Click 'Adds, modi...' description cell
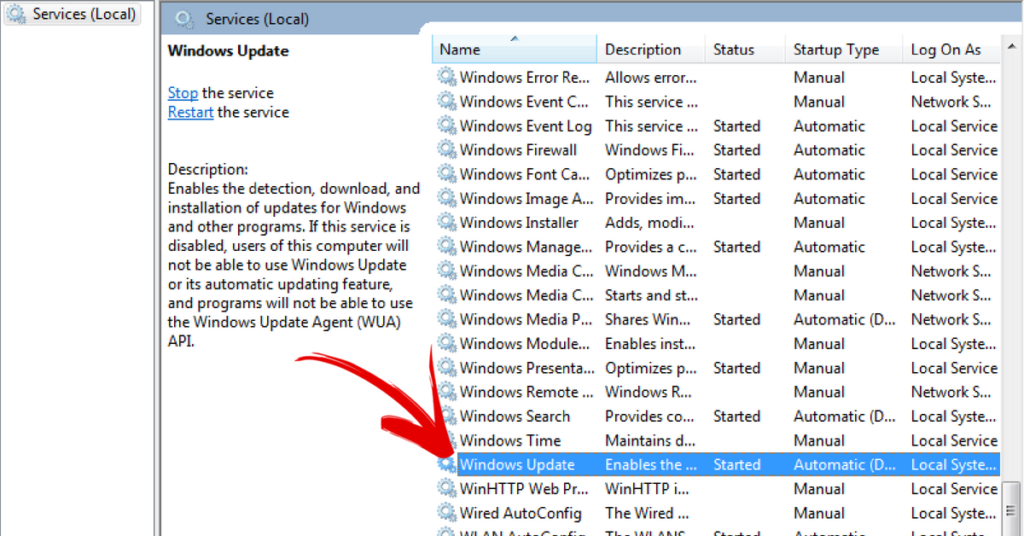This screenshot has height=536, width=1024. (x=649, y=223)
